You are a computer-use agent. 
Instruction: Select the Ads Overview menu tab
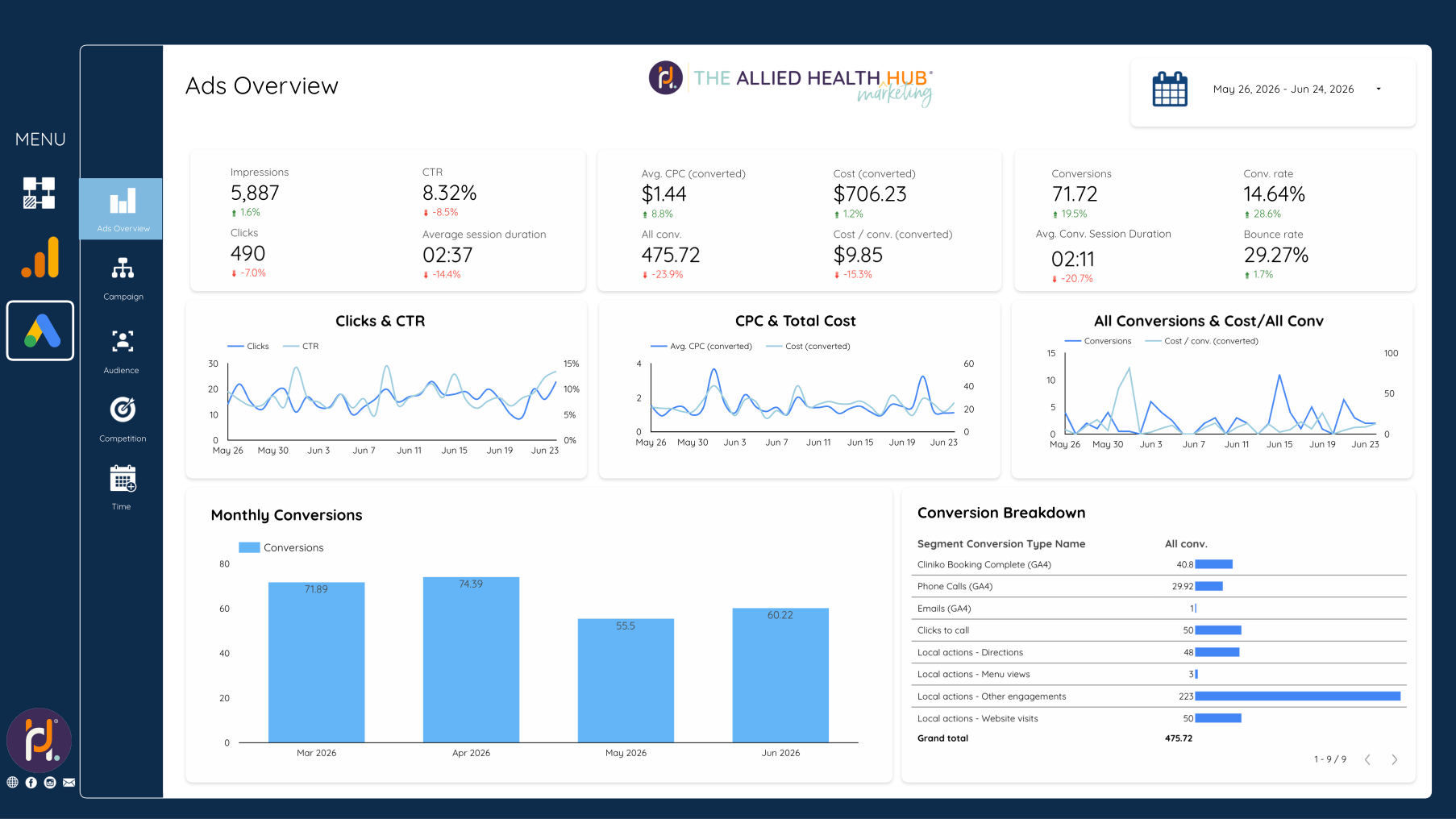(122, 209)
